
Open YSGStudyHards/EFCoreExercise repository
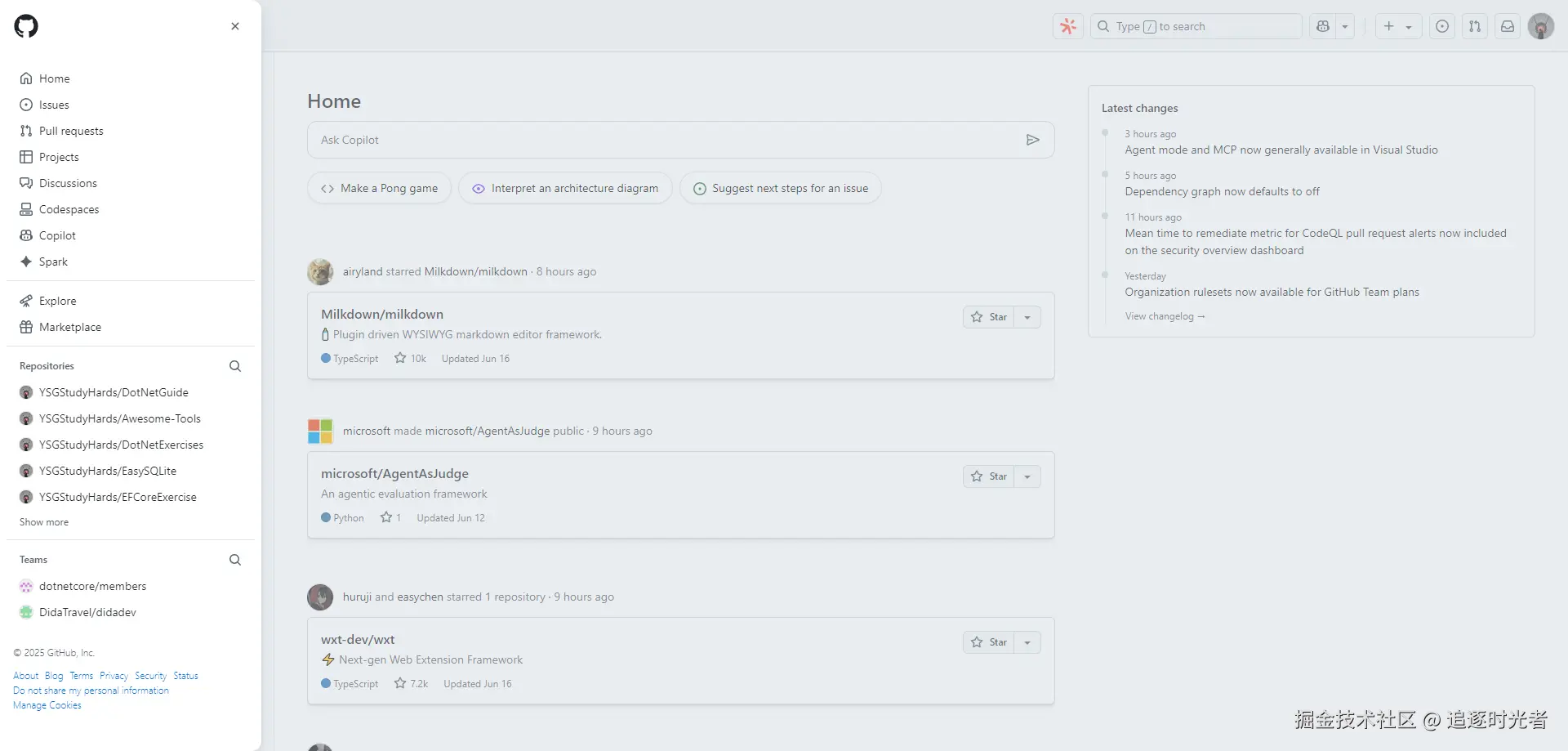click(118, 497)
